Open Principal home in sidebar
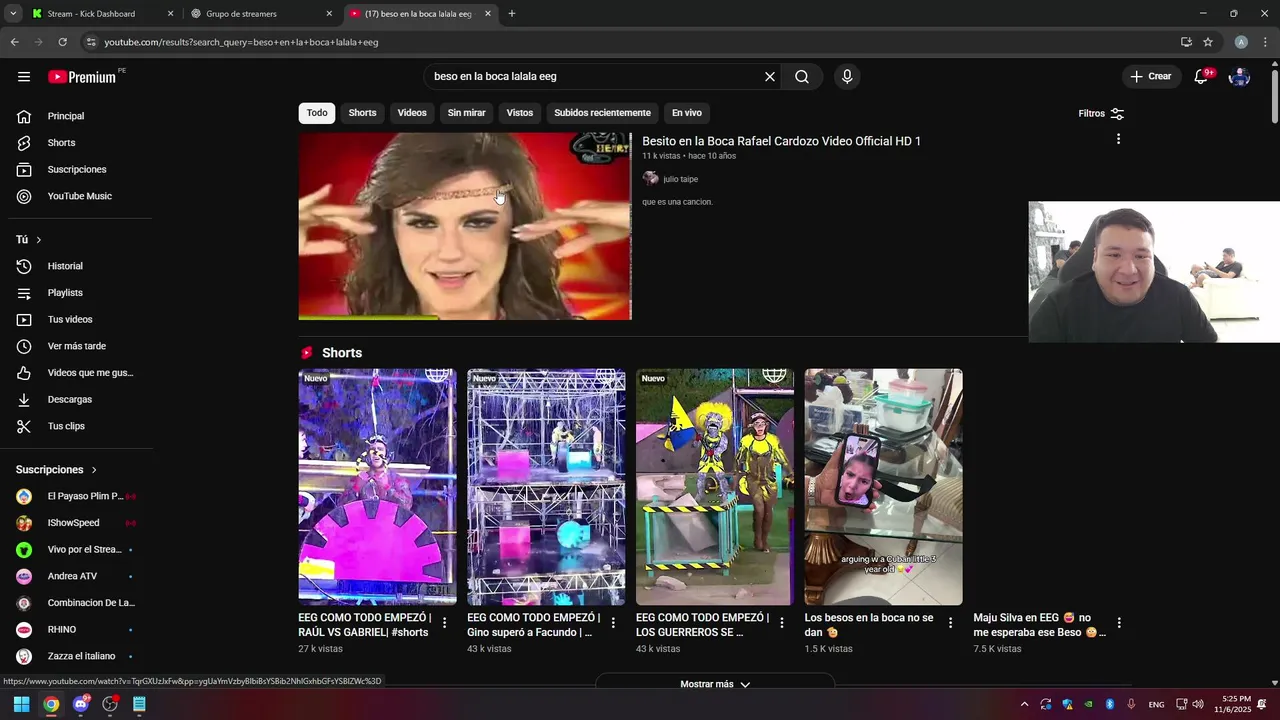Screen dimensions: 1280x720 tap(76, 116)
